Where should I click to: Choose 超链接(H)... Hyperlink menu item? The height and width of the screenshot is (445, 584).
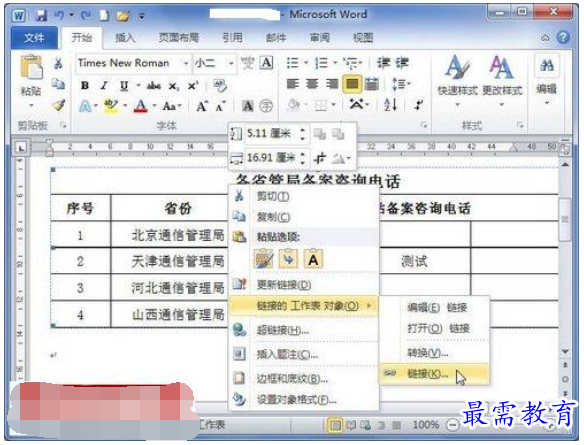pyautogui.click(x=304, y=330)
